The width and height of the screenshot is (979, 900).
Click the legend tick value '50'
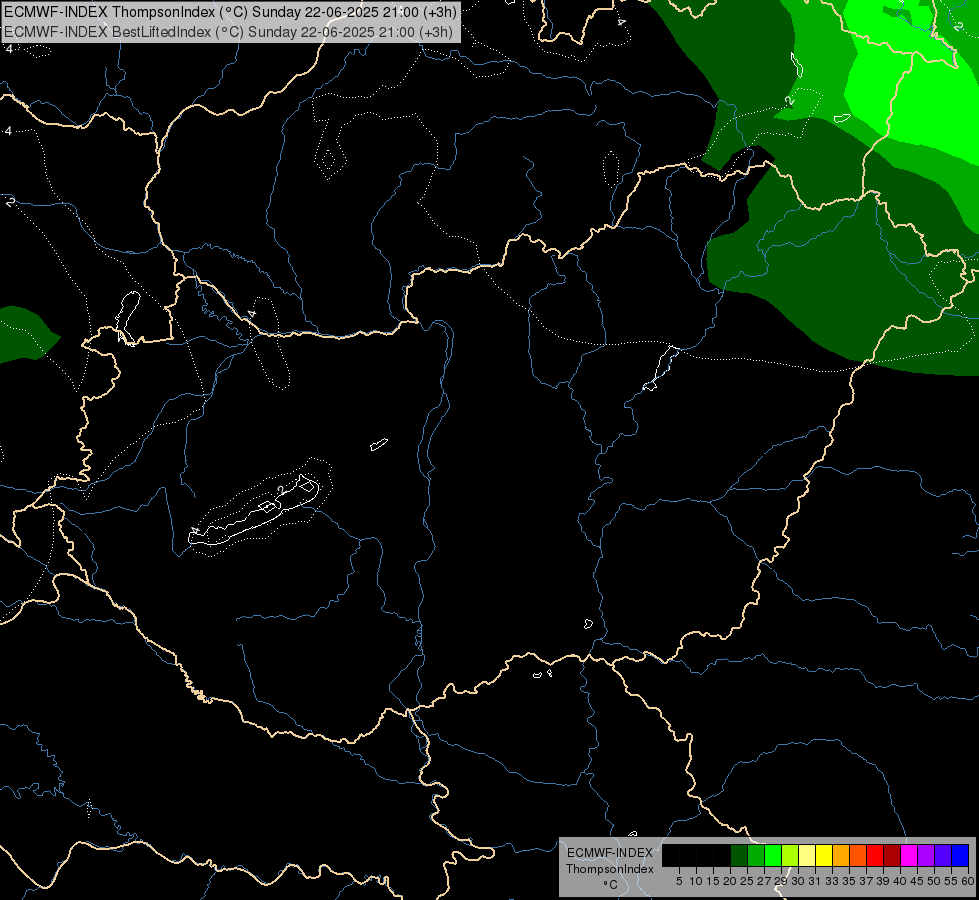click(933, 881)
